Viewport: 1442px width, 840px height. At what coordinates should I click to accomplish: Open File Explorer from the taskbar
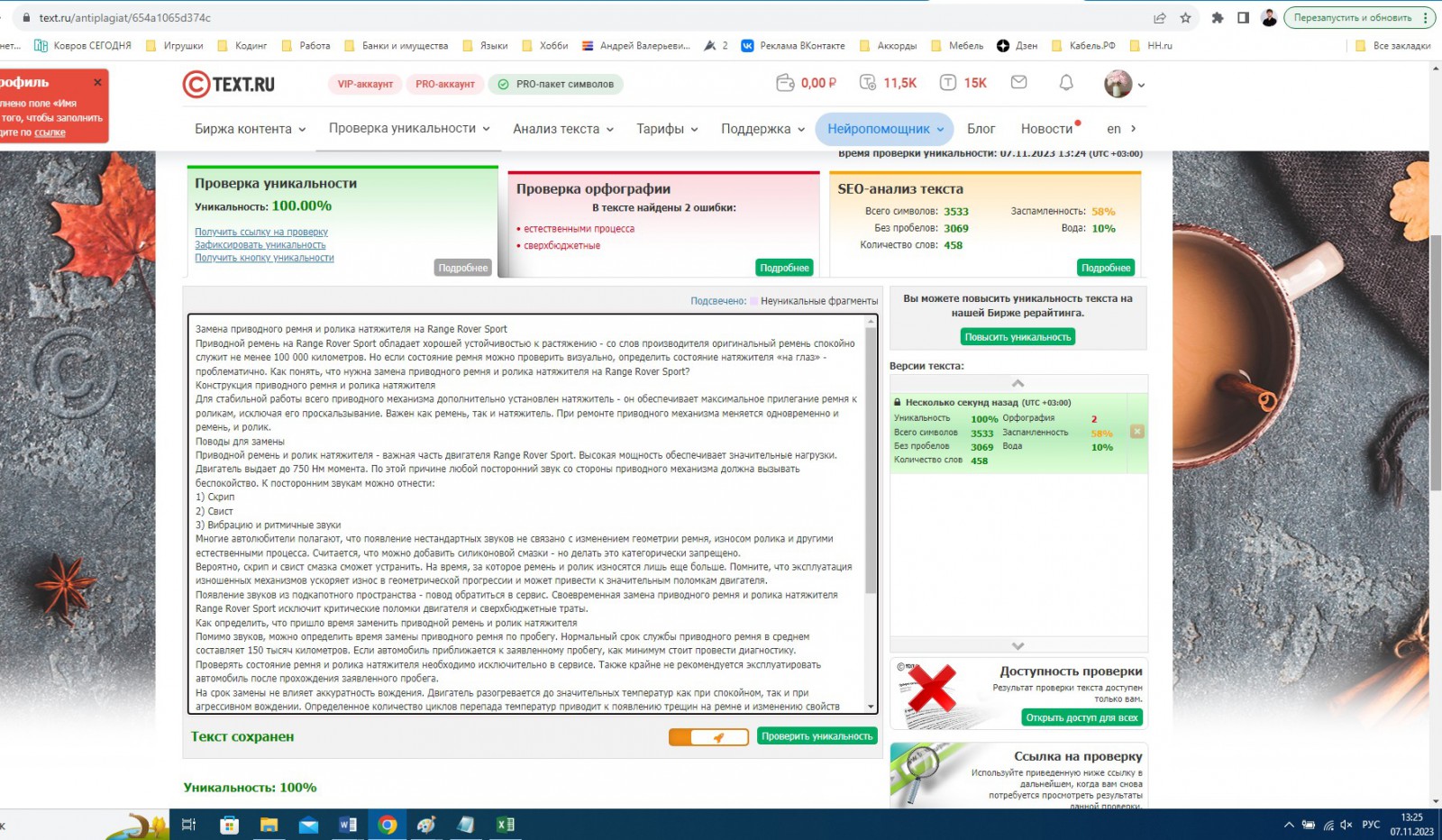point(269,825)
